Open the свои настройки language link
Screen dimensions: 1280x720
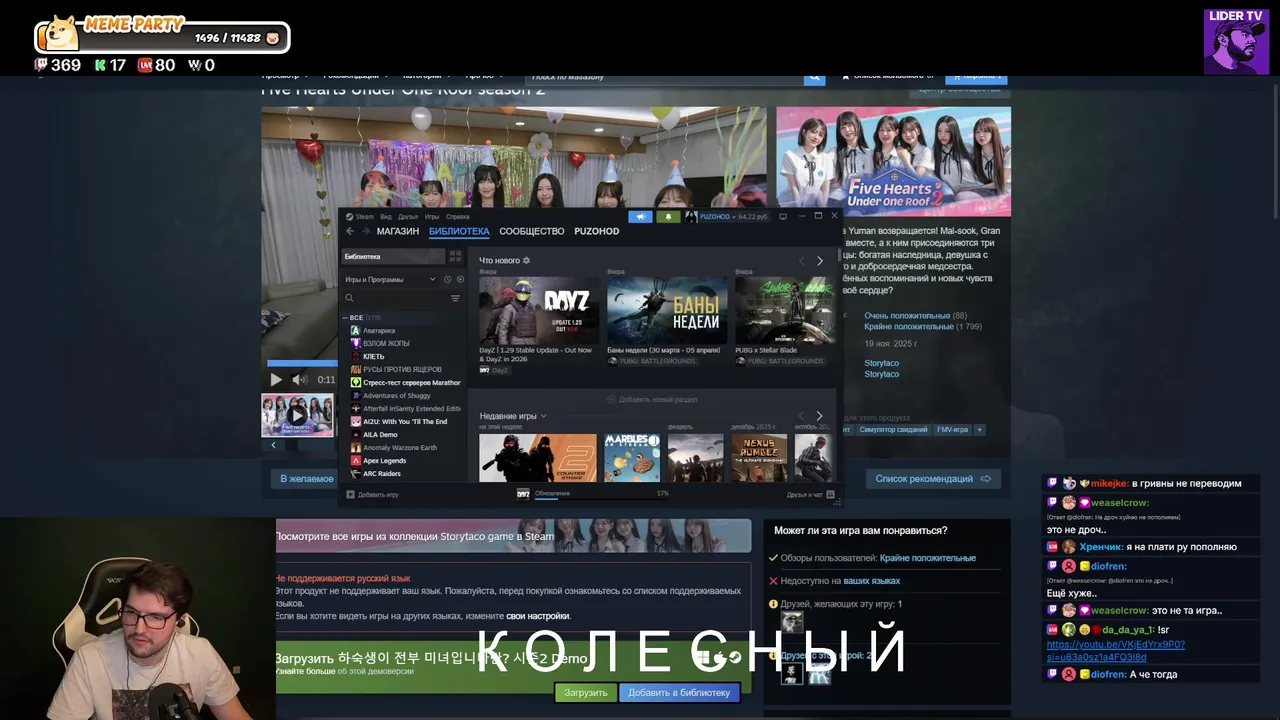[x=538, y=616]
